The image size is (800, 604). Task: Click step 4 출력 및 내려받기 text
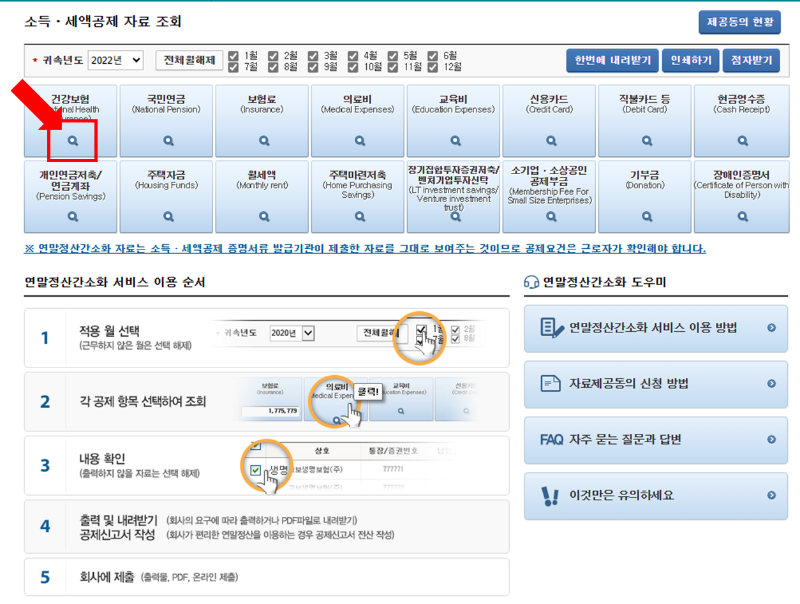[118, 520]
